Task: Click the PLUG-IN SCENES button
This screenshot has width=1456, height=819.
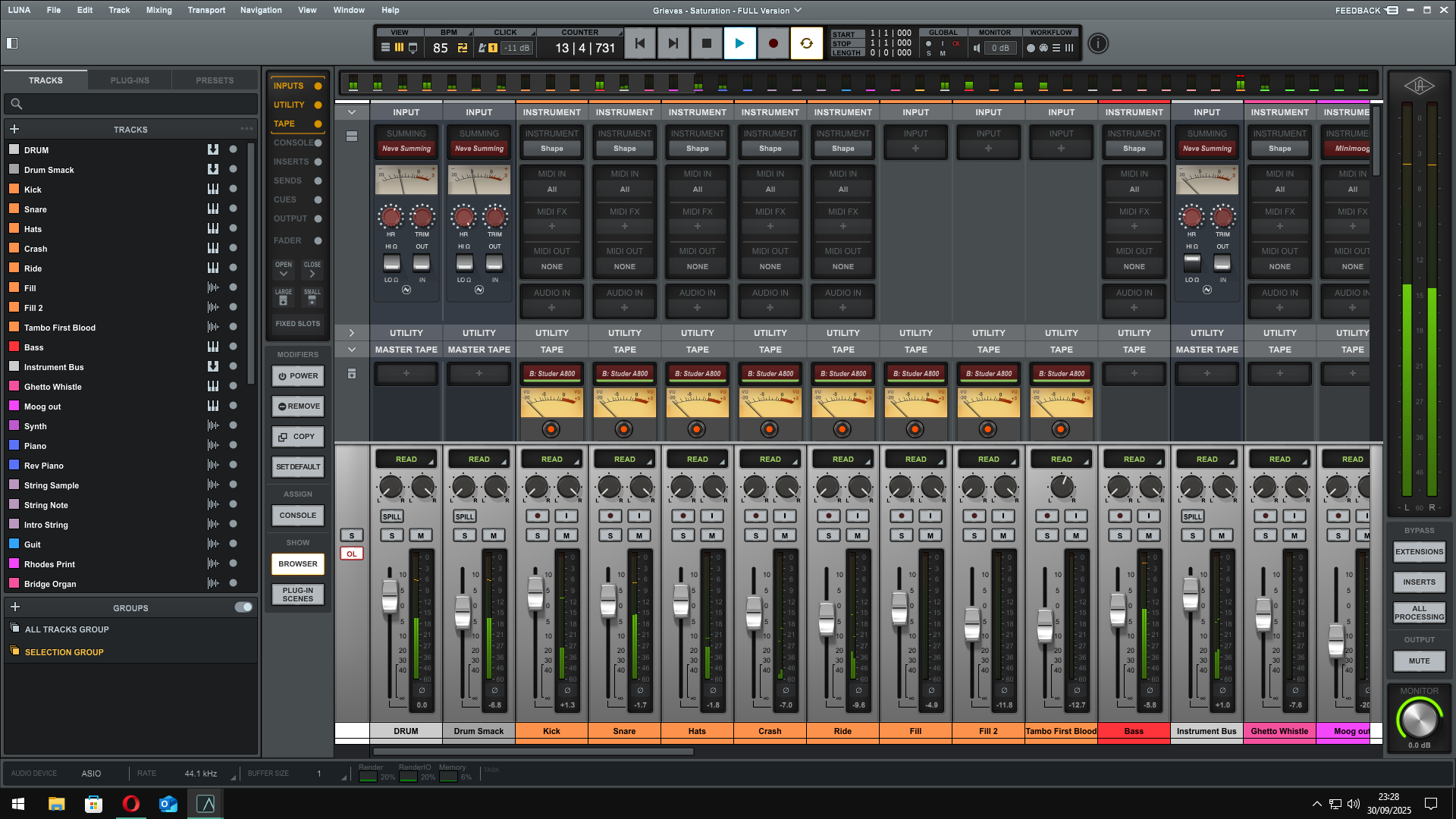Action: tap(297, 595)
